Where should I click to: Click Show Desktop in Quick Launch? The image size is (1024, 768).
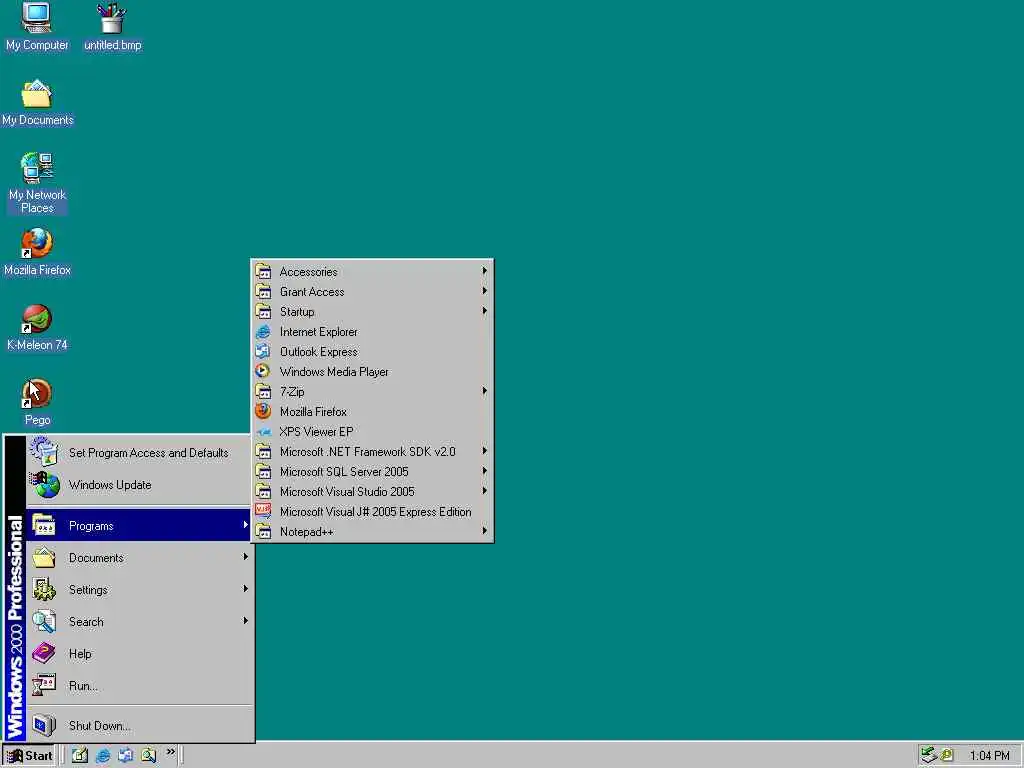(x=80, y=756)
